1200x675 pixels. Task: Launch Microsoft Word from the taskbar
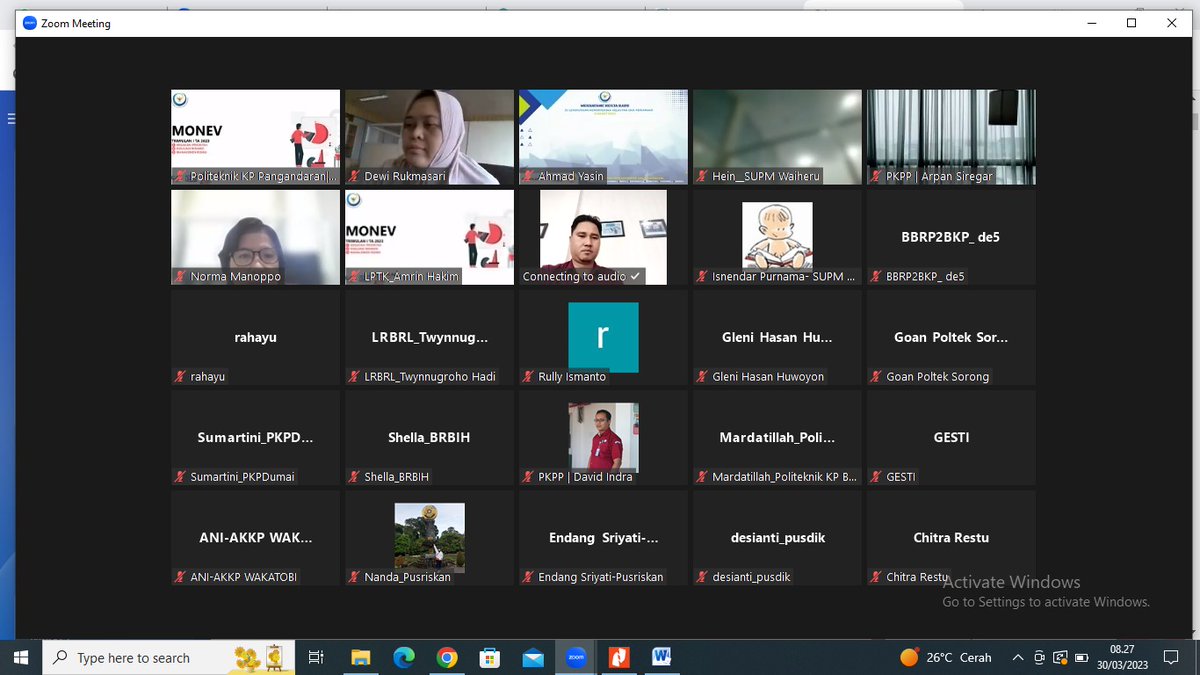tap(661, 657)
